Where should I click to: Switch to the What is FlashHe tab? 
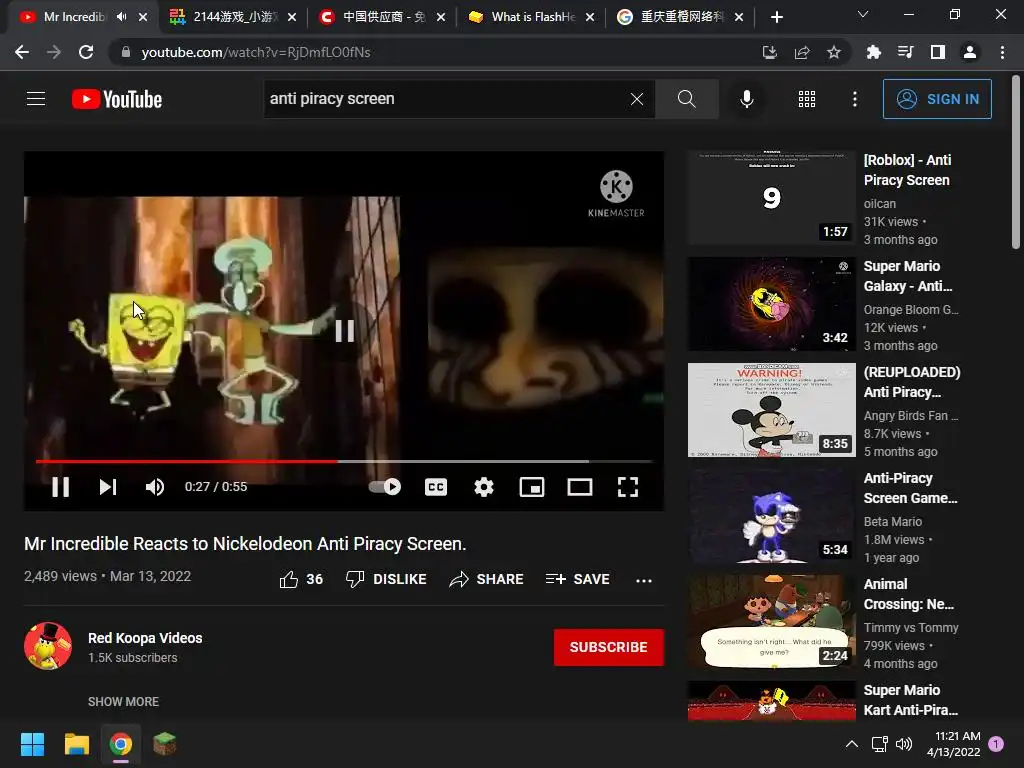(531, 17)
